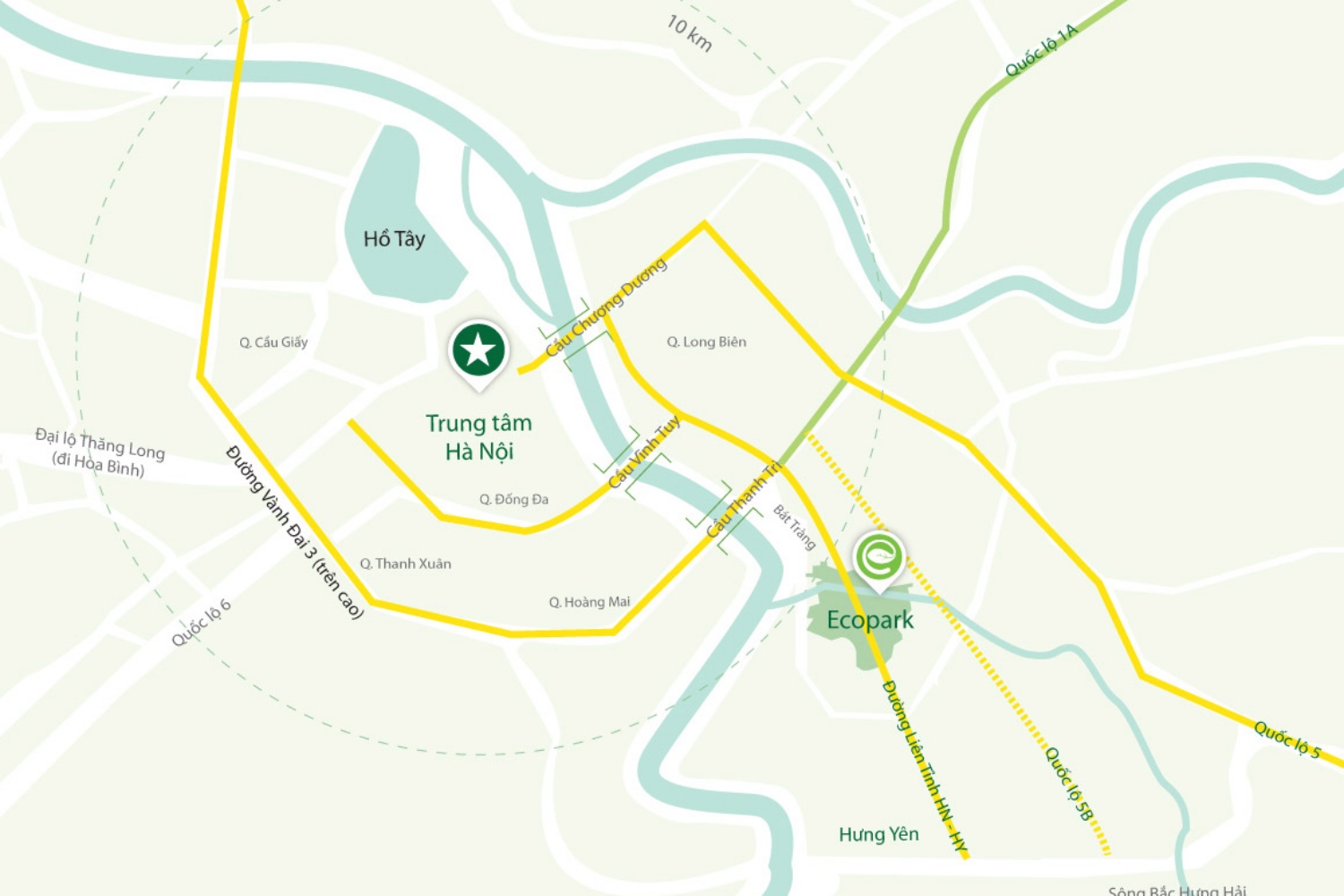Select the Q. Hoàng Mai district label
The width and height of the screenshot is (1344, 896).
coord(590,602)
